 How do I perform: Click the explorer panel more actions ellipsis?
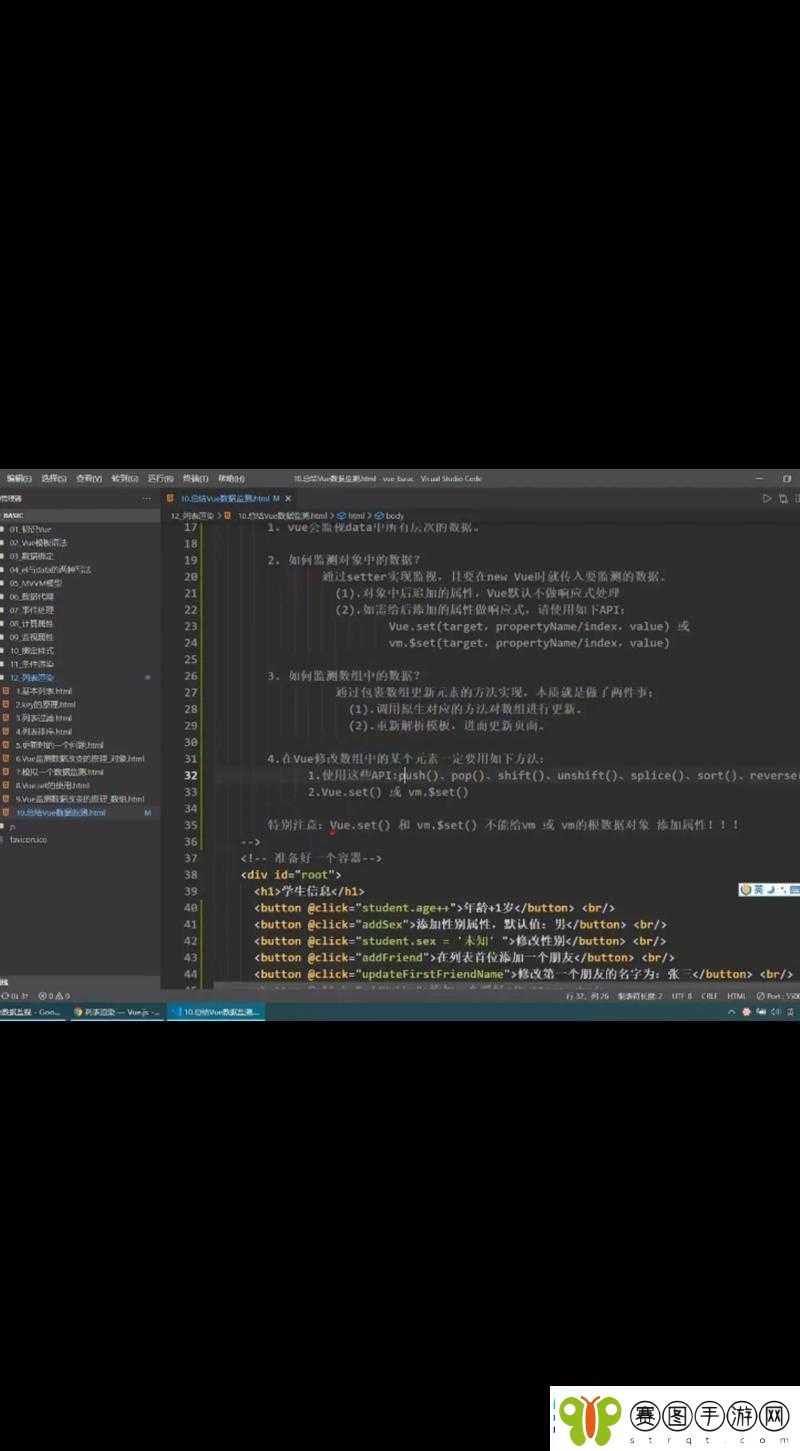147,498
